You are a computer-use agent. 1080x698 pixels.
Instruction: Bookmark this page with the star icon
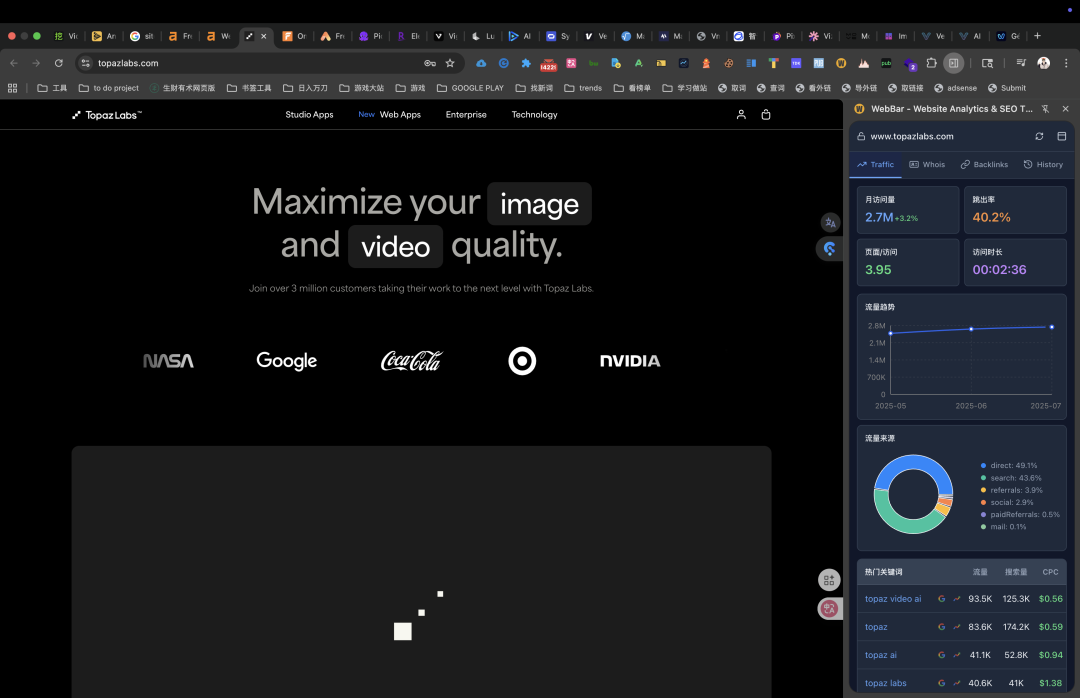pyautogui.click(x=450, y=63)
